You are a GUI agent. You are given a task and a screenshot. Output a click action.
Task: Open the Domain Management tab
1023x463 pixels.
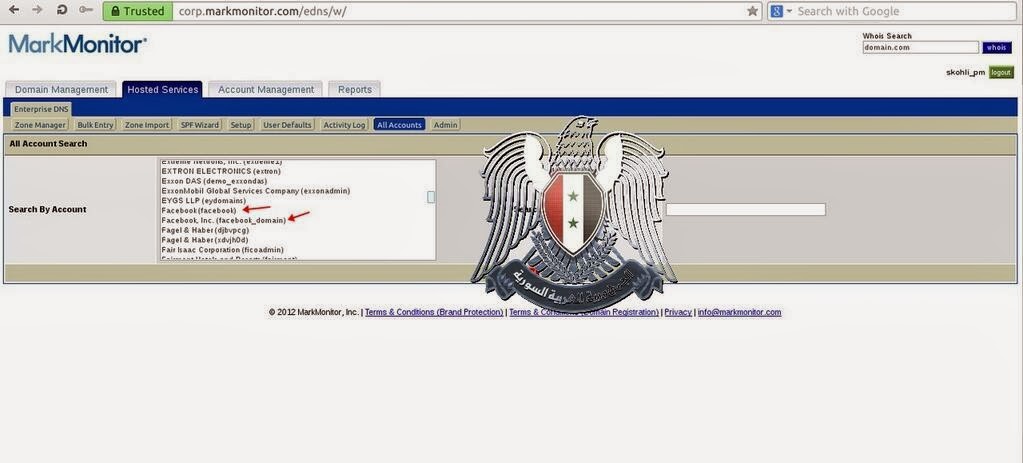click(61, 89)
